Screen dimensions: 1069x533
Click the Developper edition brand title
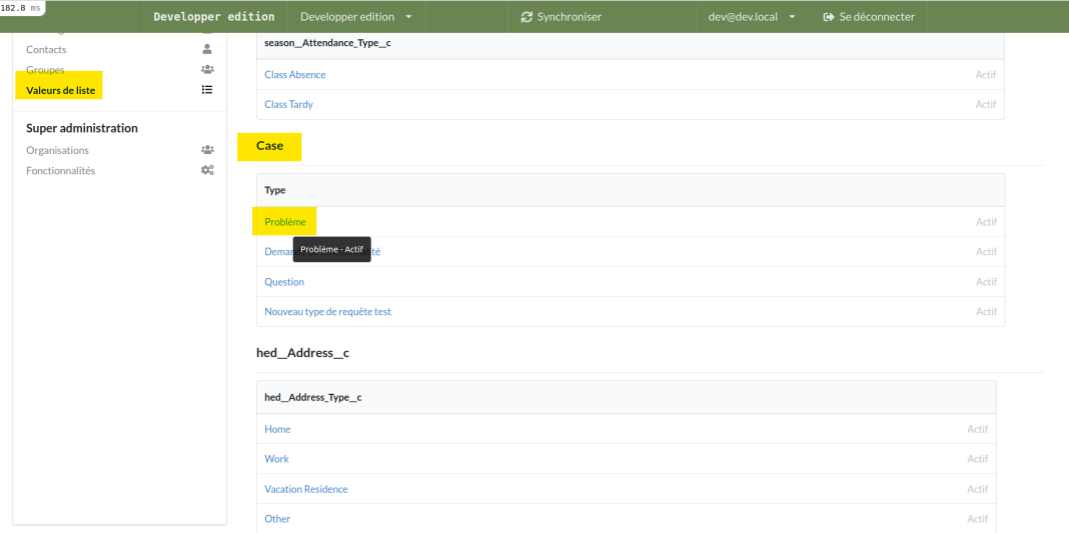(214, 17)
